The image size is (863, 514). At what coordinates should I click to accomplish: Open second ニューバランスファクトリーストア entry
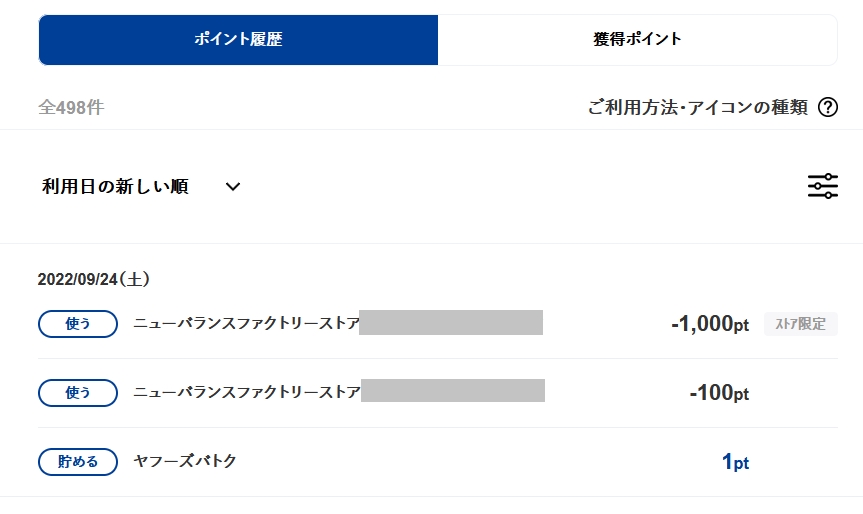(246, 393)
